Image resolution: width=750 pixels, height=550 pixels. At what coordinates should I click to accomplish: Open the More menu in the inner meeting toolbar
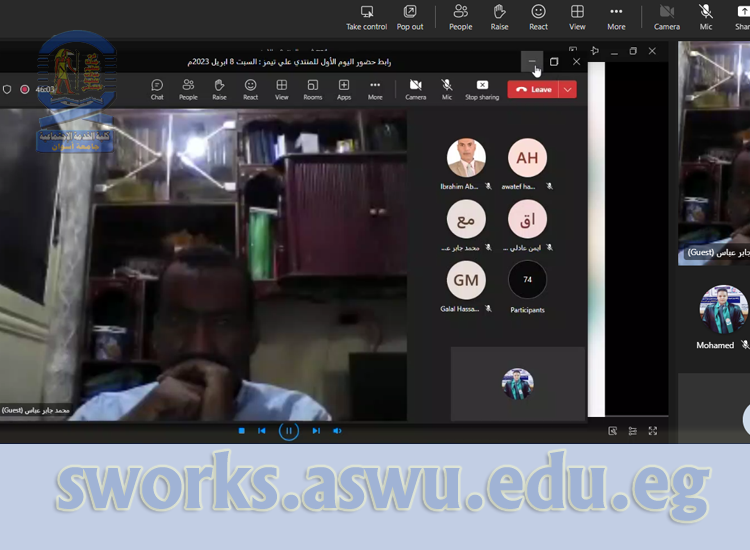pyautogui.click(x=375, y=89)
